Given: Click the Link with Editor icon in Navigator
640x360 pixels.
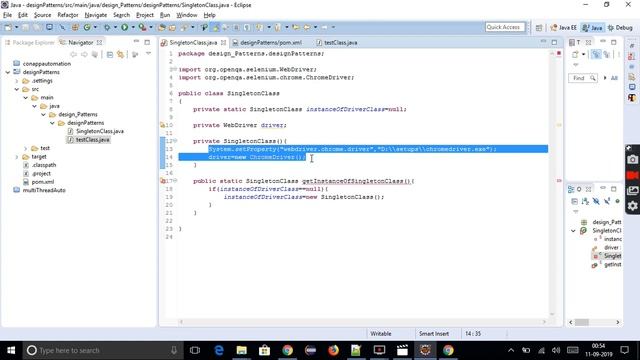Looking at the screenshot, I should (x=120, y=54).
